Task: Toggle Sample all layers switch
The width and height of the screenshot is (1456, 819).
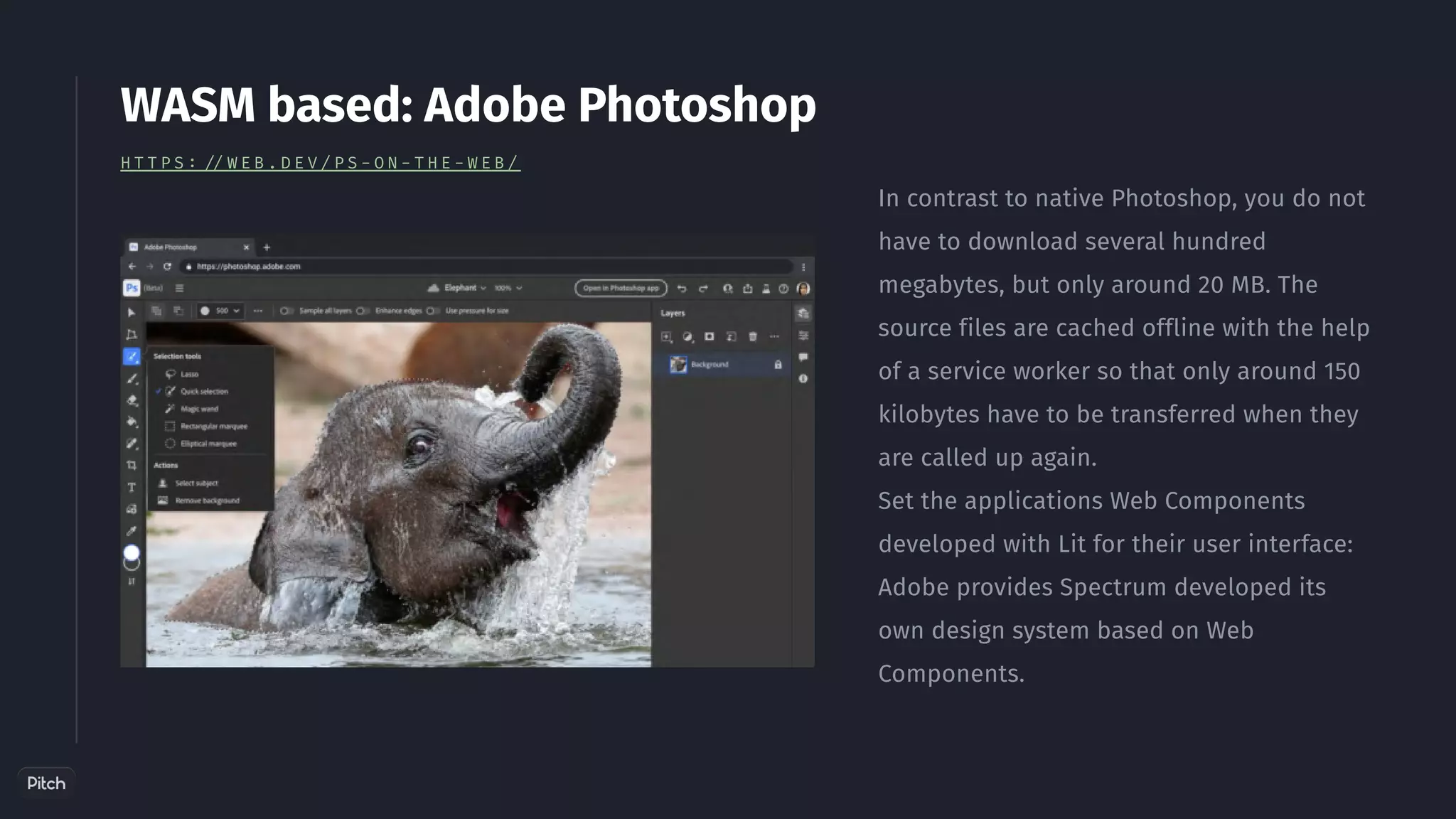Action: (x=287, y=311)
